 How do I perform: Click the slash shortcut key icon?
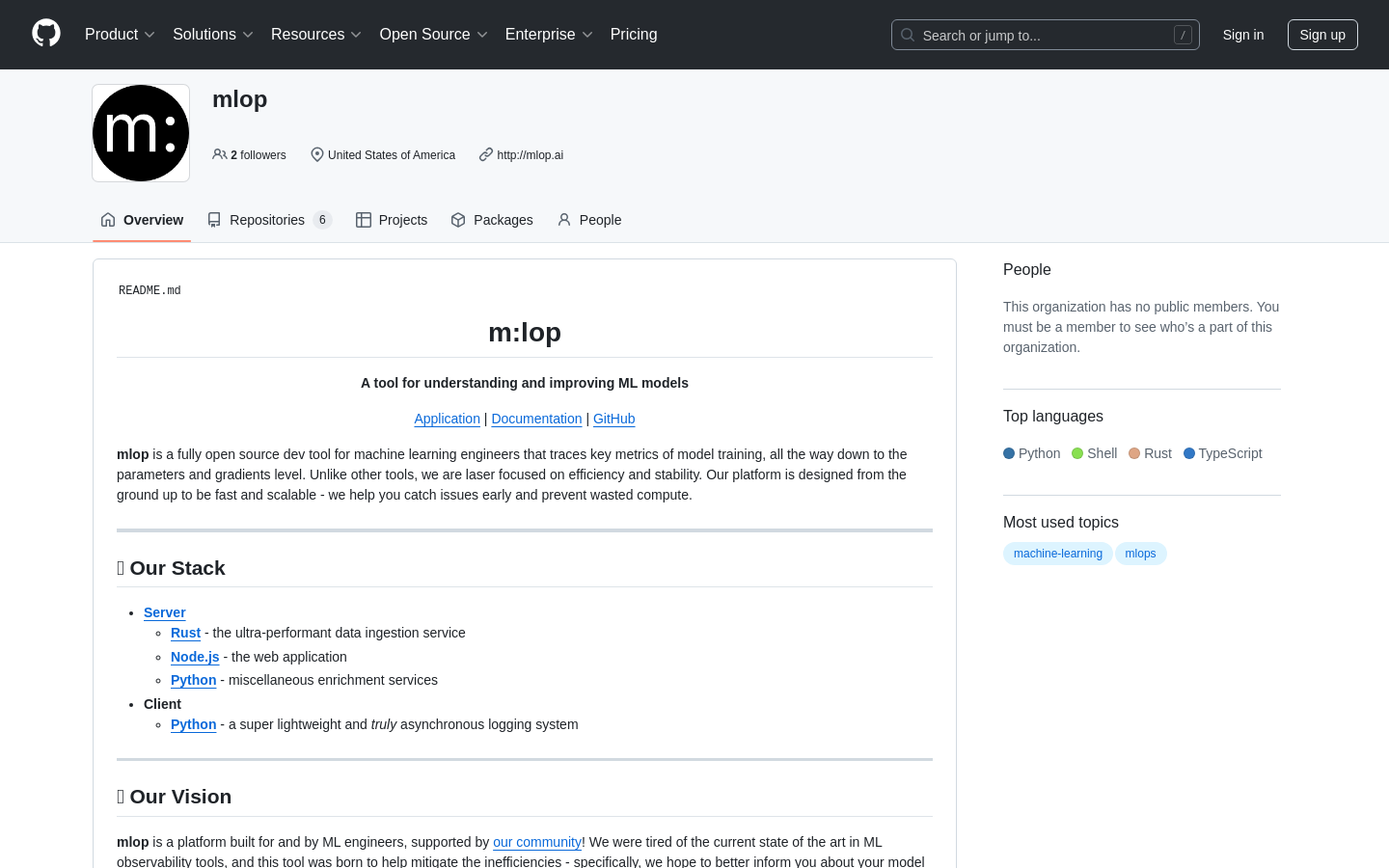(x=1183, y=35)
